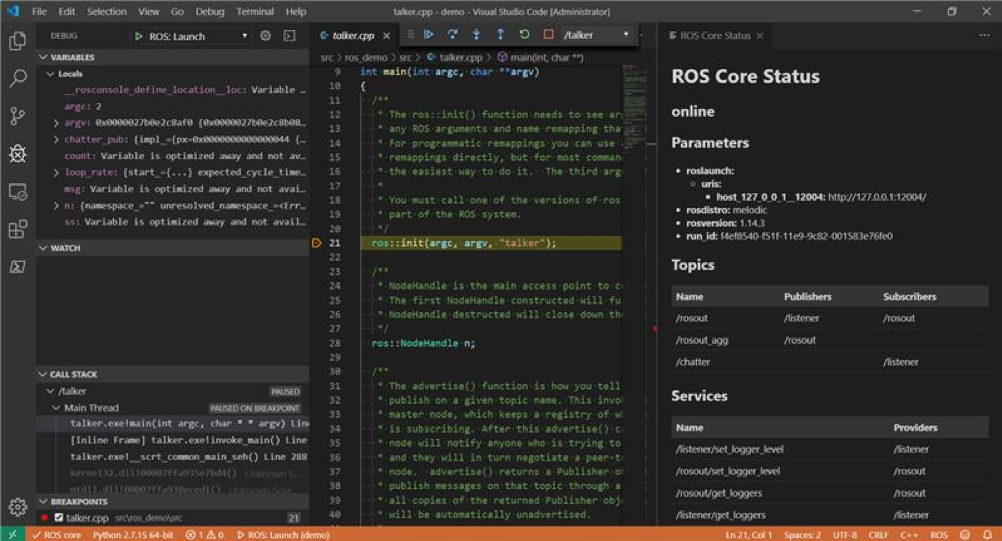Expand the argv variable

56,123
